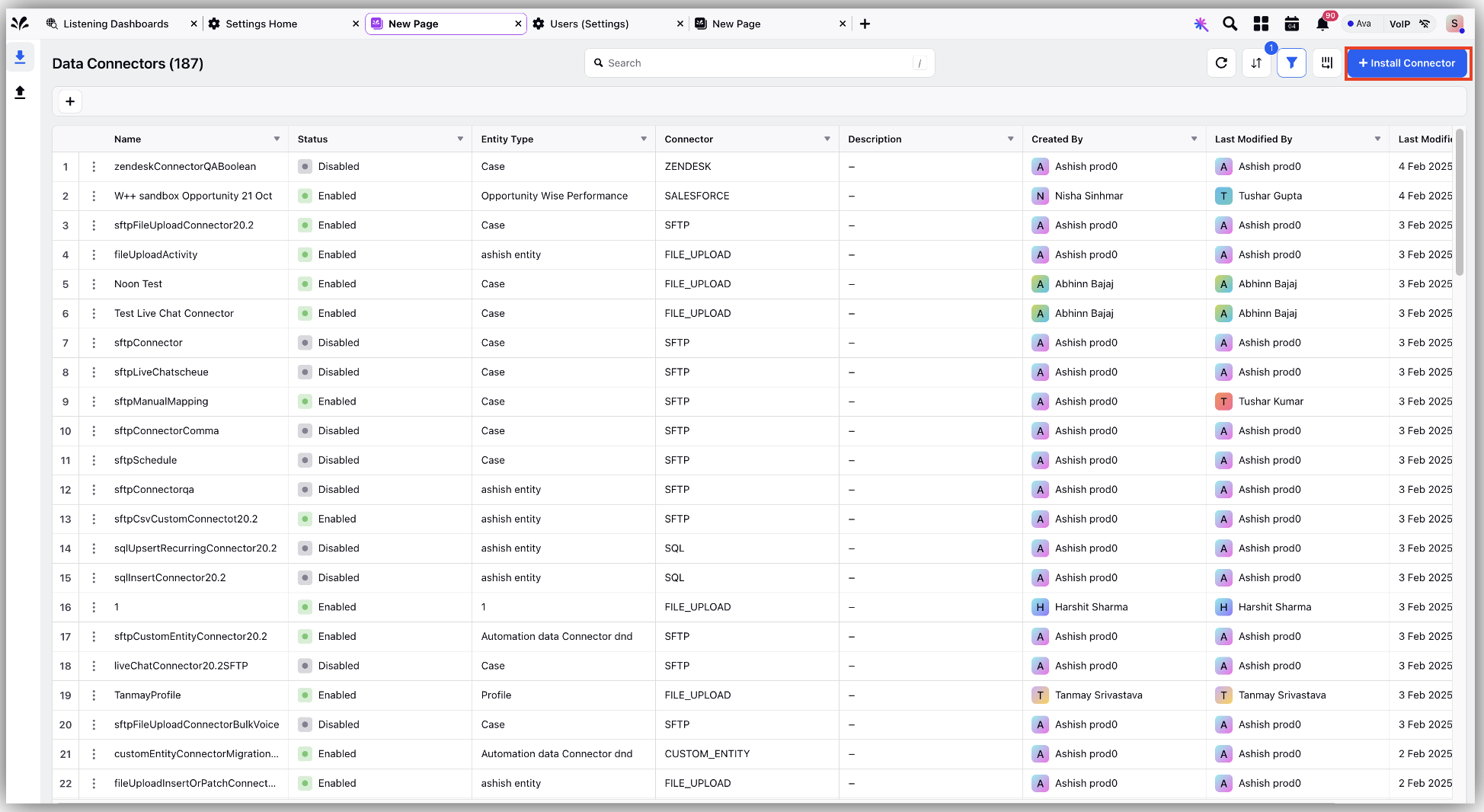Open row actions for TanmayProfile

click(94, 695)
